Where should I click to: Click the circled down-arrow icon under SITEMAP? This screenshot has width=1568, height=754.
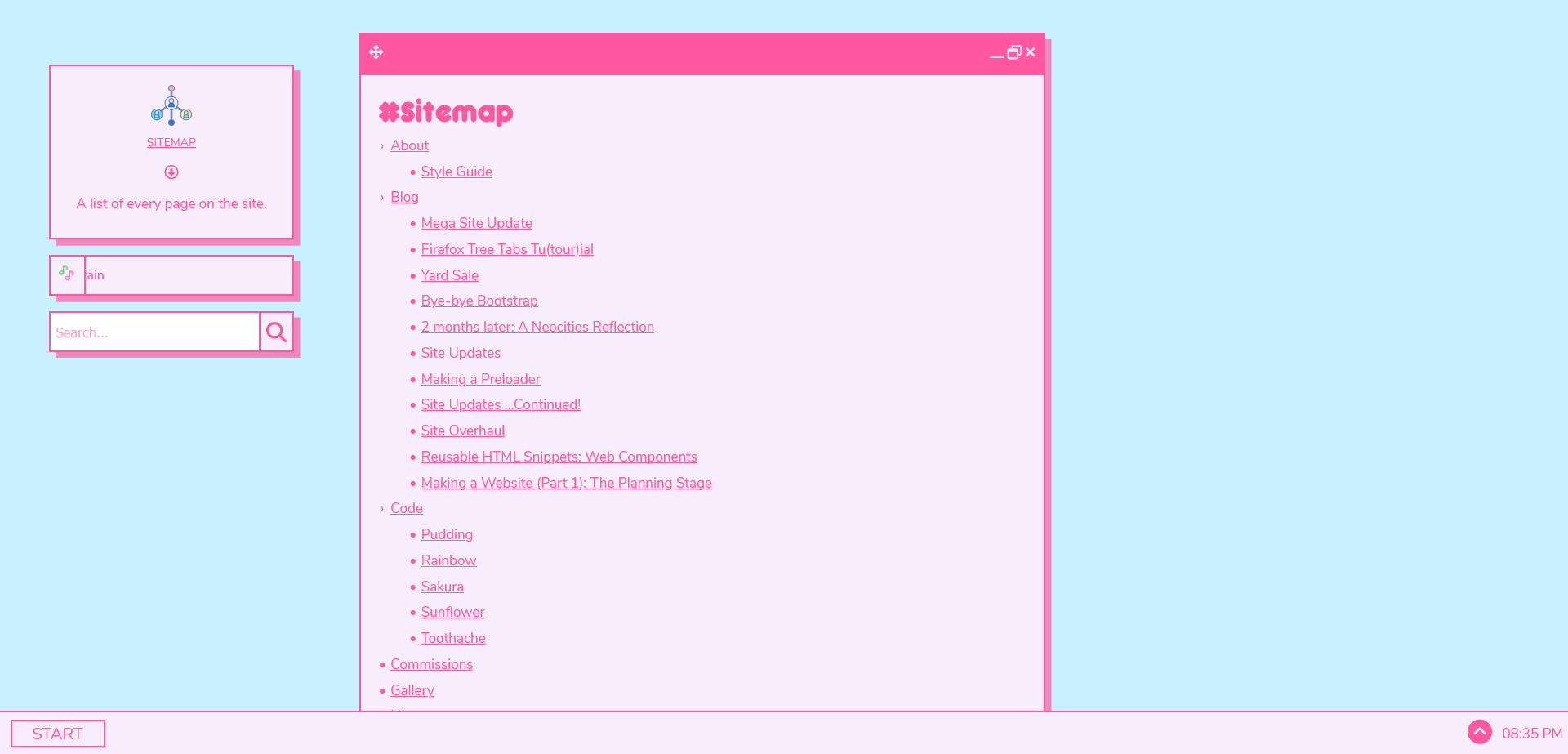pyautogui.click(x=171, y=172)
